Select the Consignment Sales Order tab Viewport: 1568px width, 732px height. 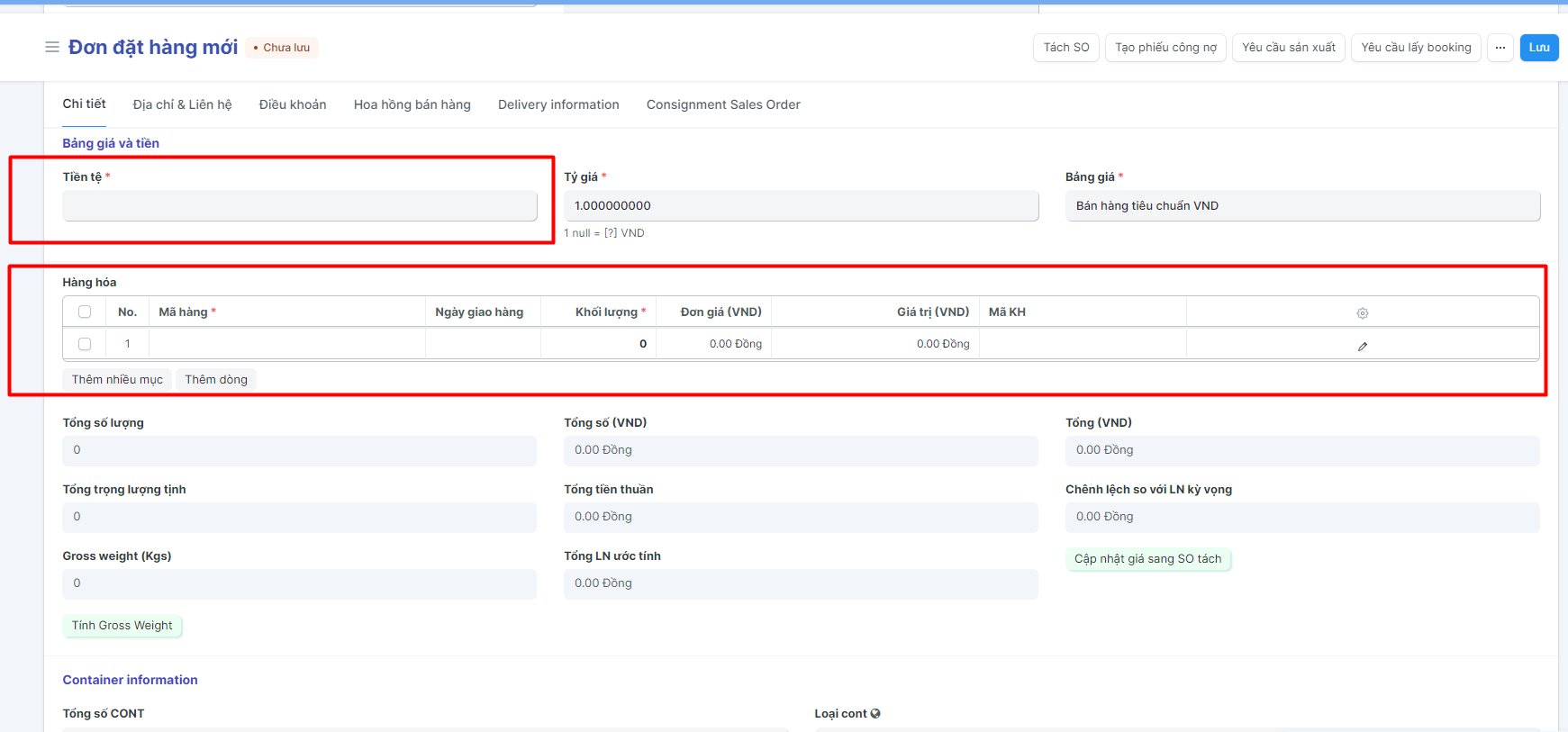(723, 104)
